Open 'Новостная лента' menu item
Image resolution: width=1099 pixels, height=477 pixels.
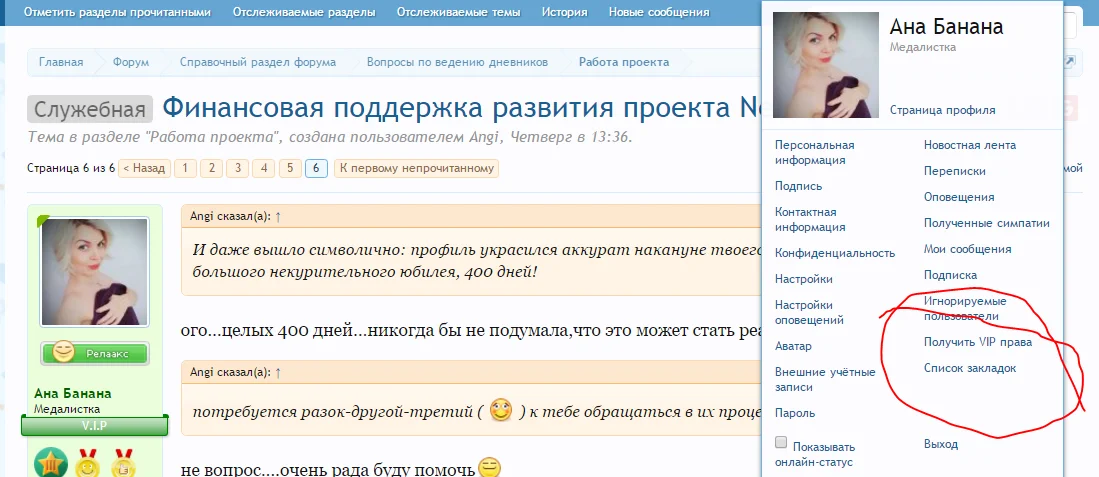[x=969, y=145]
